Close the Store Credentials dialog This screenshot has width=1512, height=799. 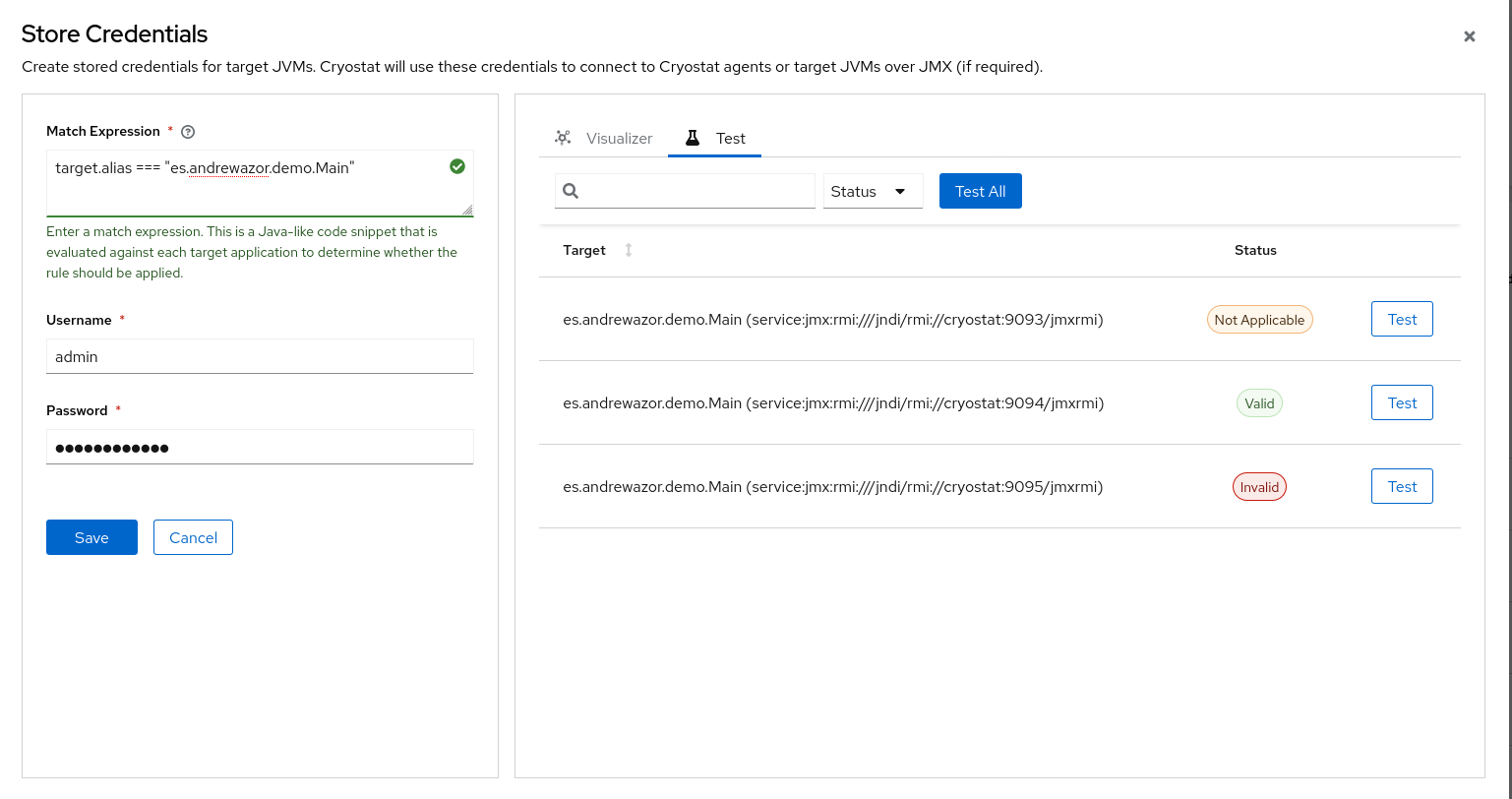click(1469, 36)
